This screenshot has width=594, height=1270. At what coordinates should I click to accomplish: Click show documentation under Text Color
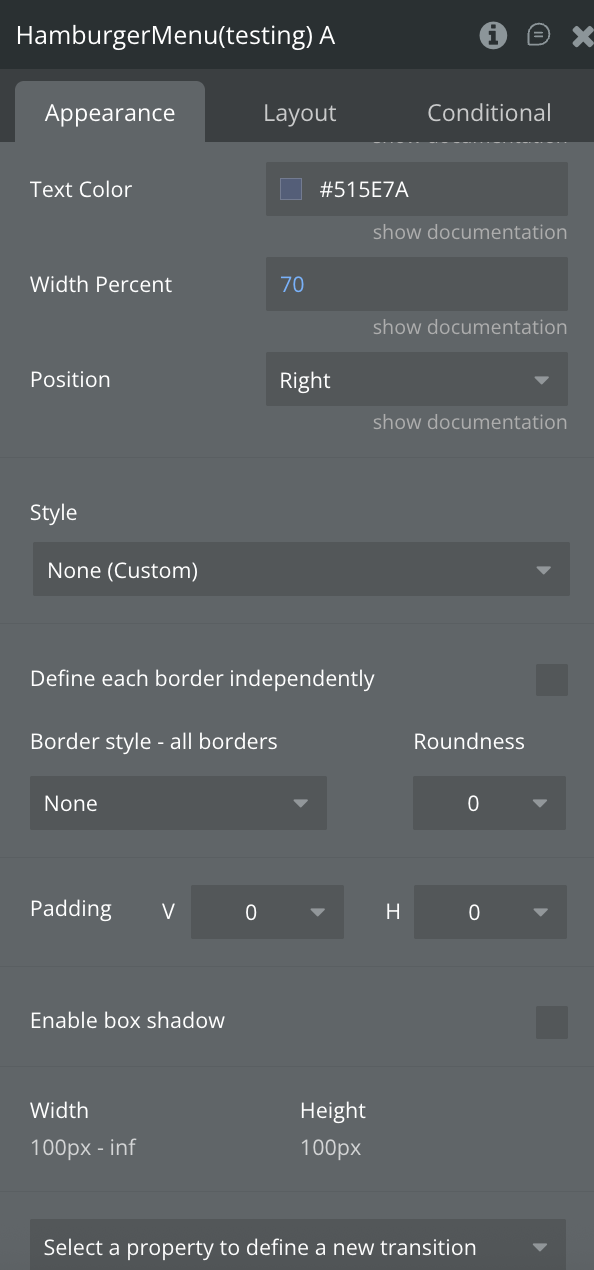[470, 232]
